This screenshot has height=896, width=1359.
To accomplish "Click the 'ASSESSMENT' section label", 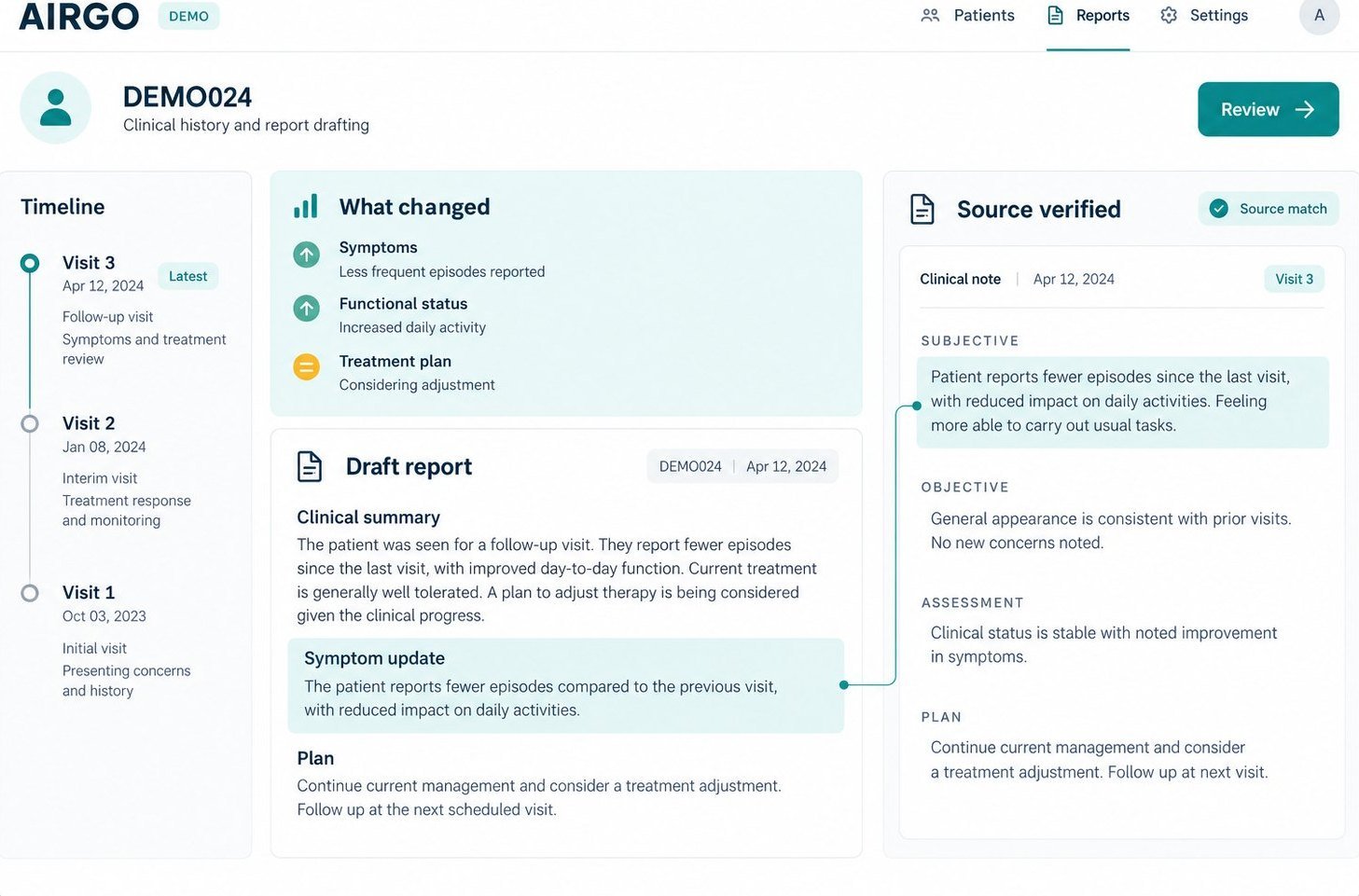I will (x=973, y=603).
